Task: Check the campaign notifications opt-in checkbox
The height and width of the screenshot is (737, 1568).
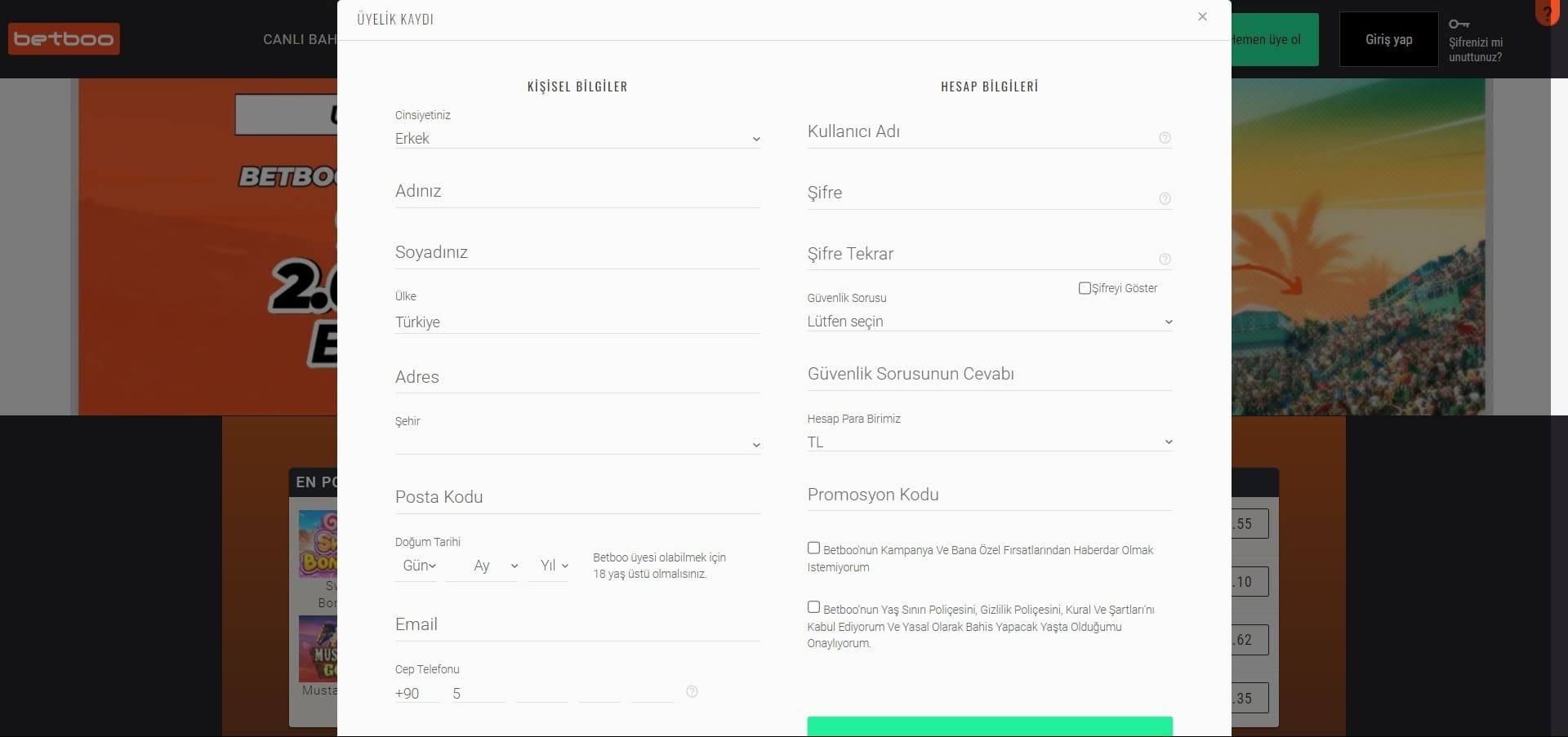Action: coord(813,548)
